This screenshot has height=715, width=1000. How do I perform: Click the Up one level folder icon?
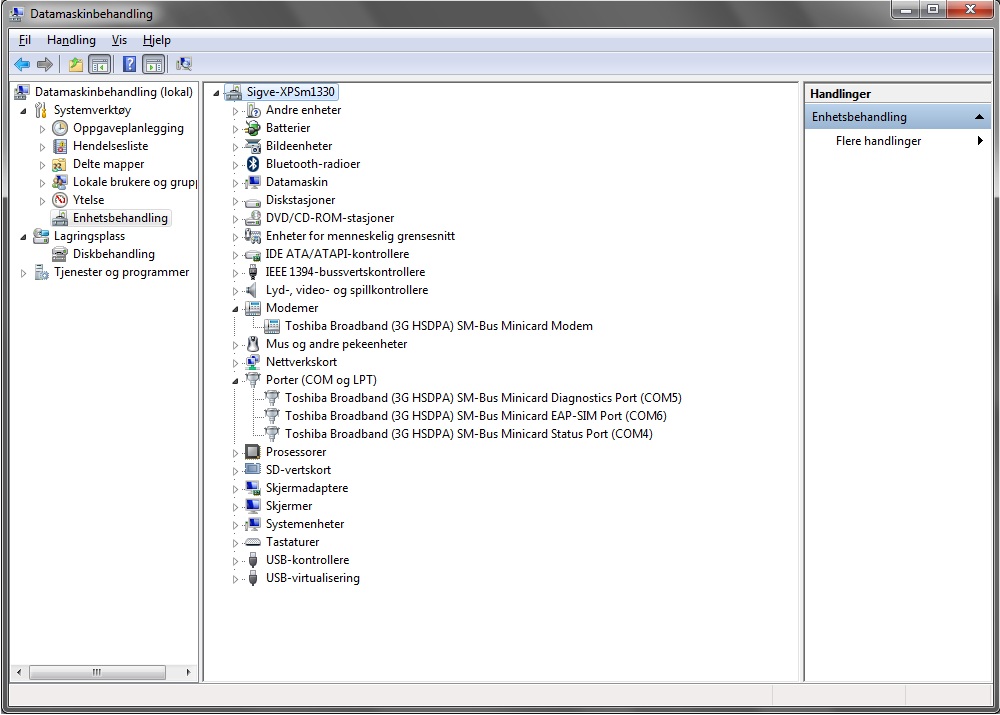tap(75, 64)
